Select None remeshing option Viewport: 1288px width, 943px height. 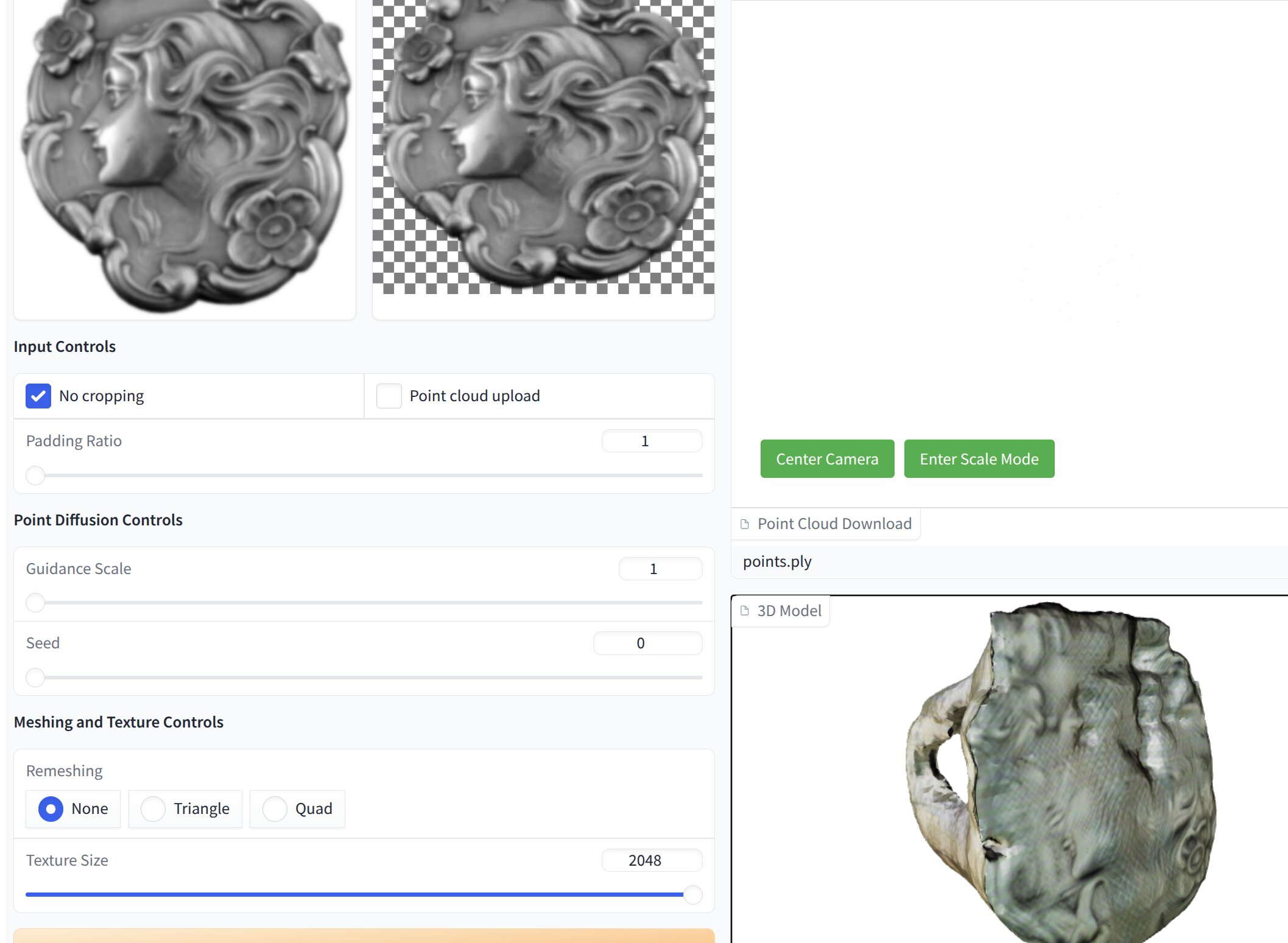[x=51, y=809]
